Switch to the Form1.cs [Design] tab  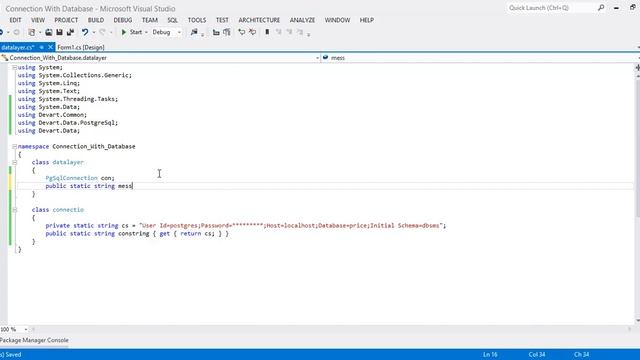(81, 47)
